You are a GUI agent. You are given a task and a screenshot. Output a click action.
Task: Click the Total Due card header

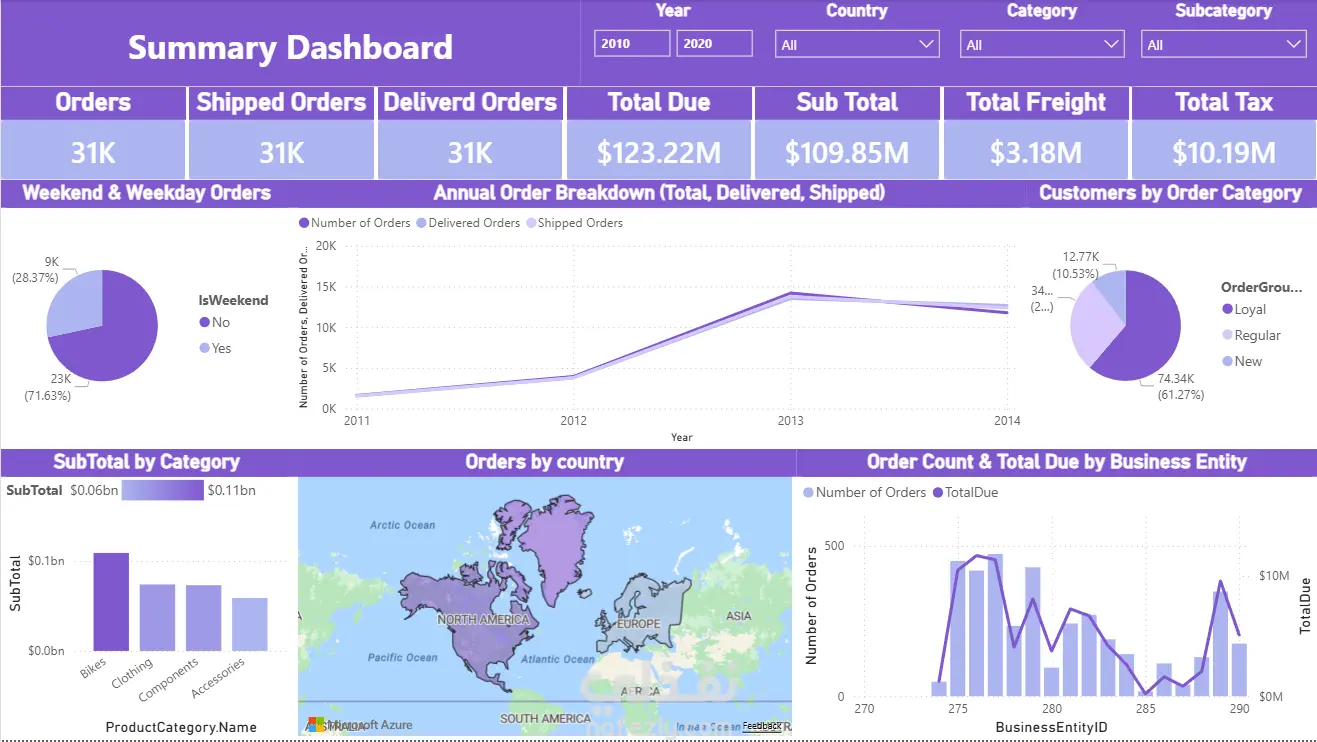[659, 103]
